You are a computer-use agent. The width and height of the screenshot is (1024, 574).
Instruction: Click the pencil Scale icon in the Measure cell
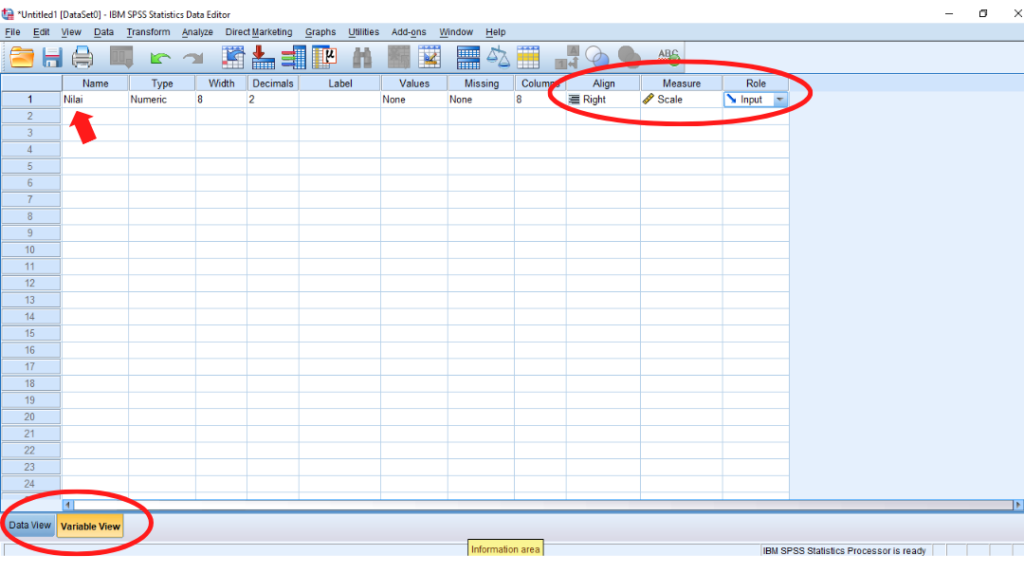point(648,99)
